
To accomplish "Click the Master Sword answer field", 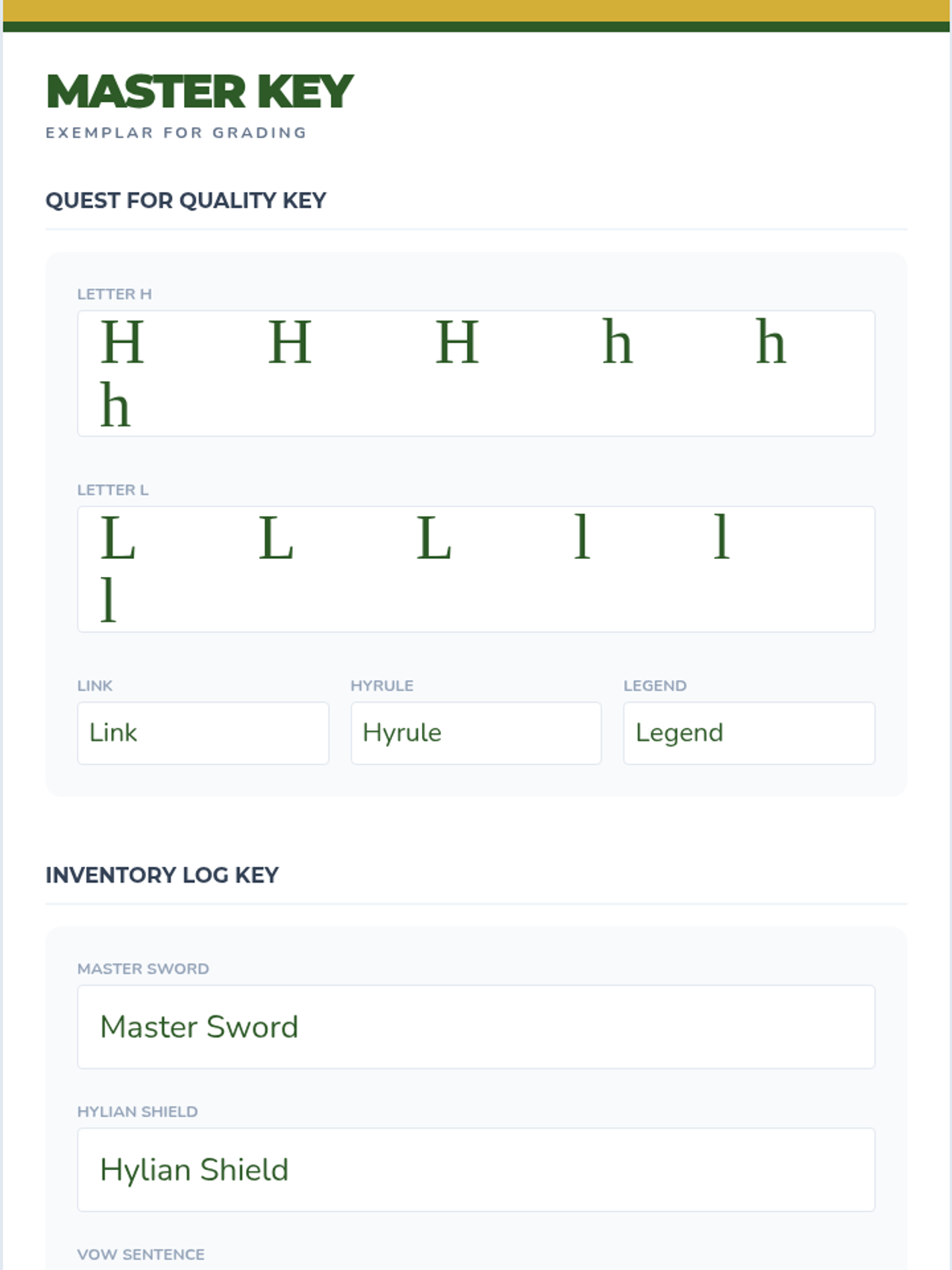I will tap(476, 1026).
